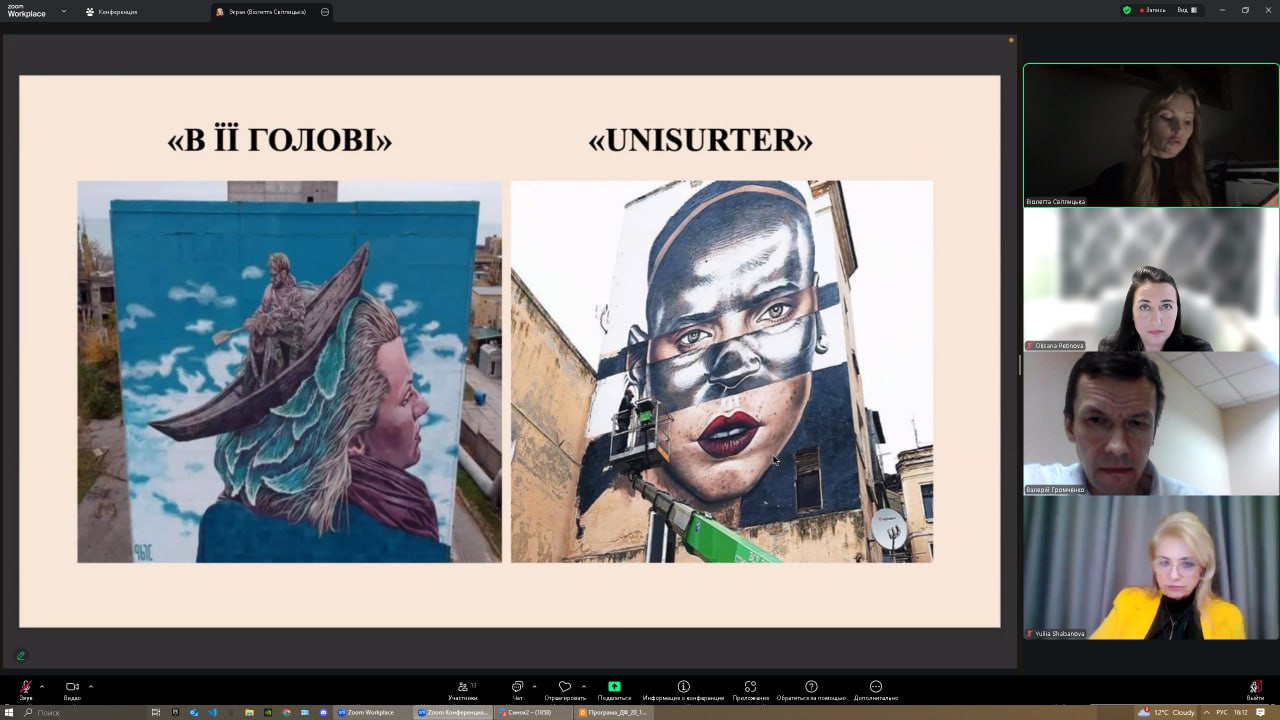Click the «В ЇЇ ГОЛОВІ» slide title
Viewport: 1280px width, 720px height.
pos(280,141)
